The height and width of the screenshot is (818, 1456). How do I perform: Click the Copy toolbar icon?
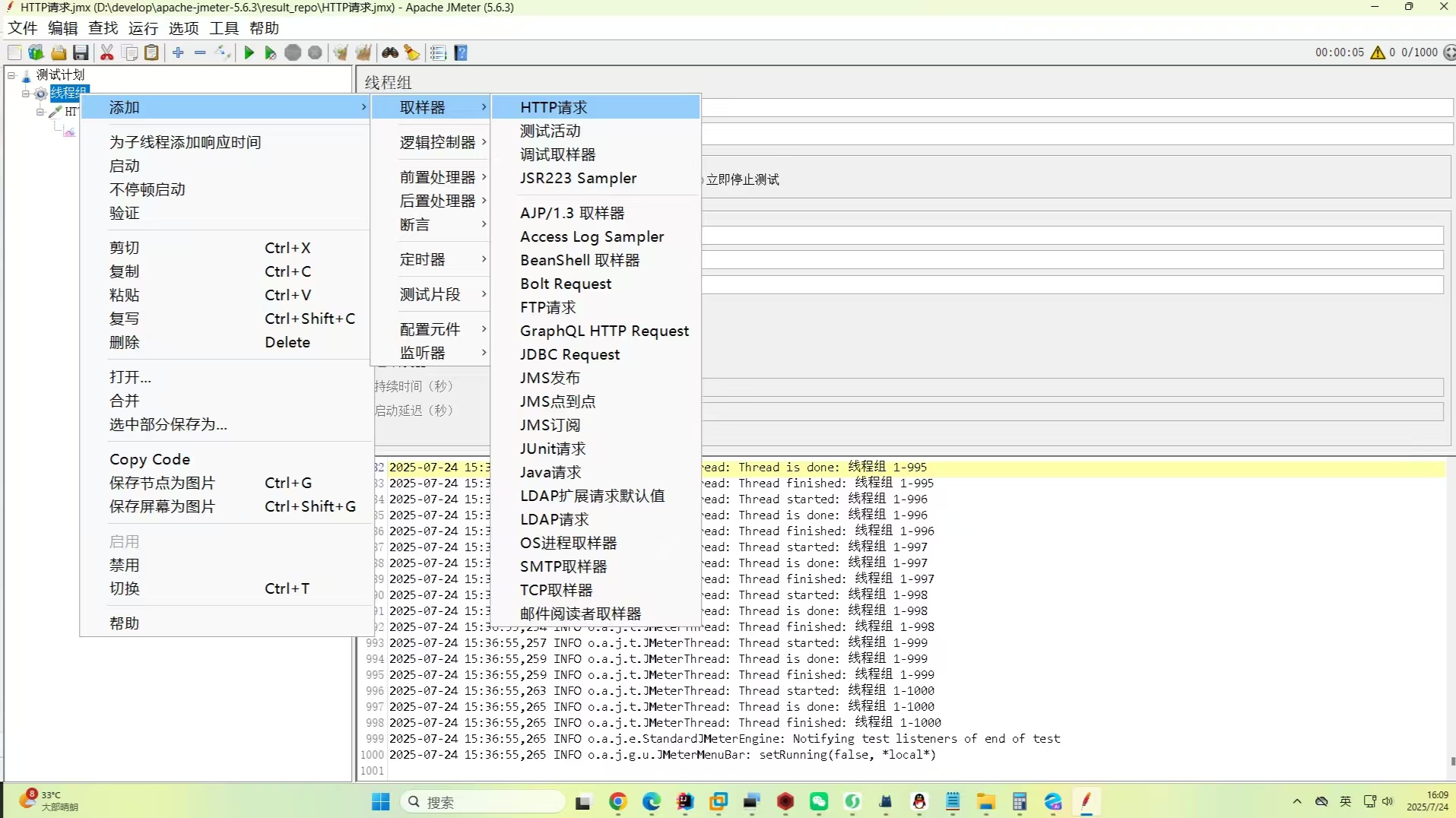pyautogui.click(x=130, y=52)
